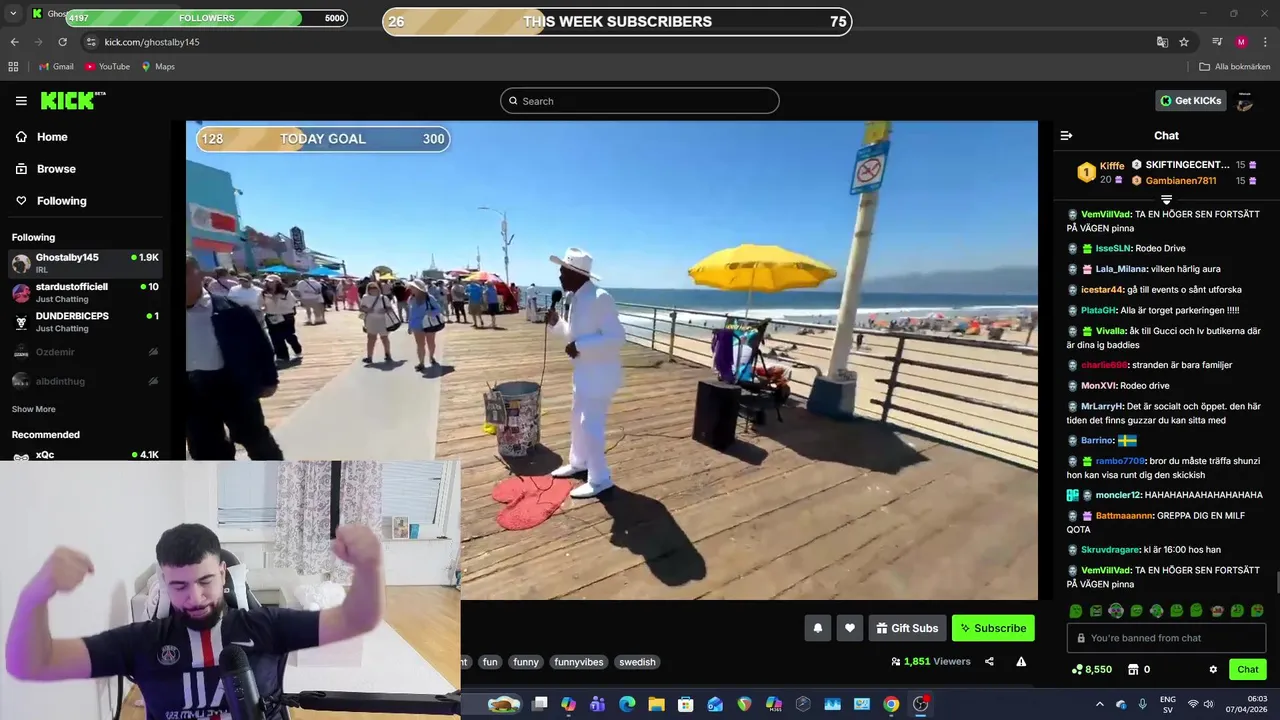
Task: Share the stream via share icon
Action: pos(989,662)
